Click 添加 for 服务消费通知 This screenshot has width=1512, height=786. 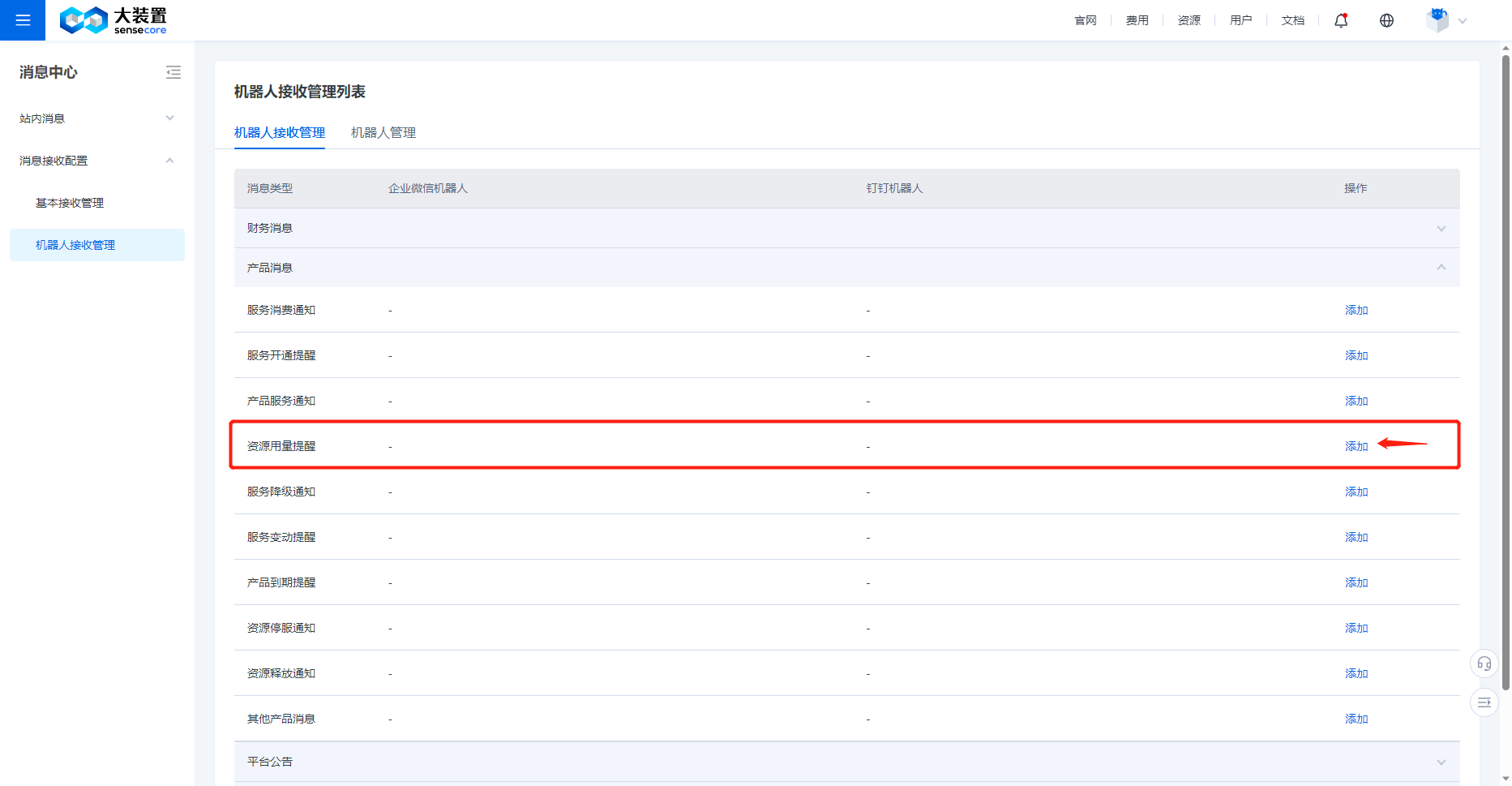[x=1356, y=310]
